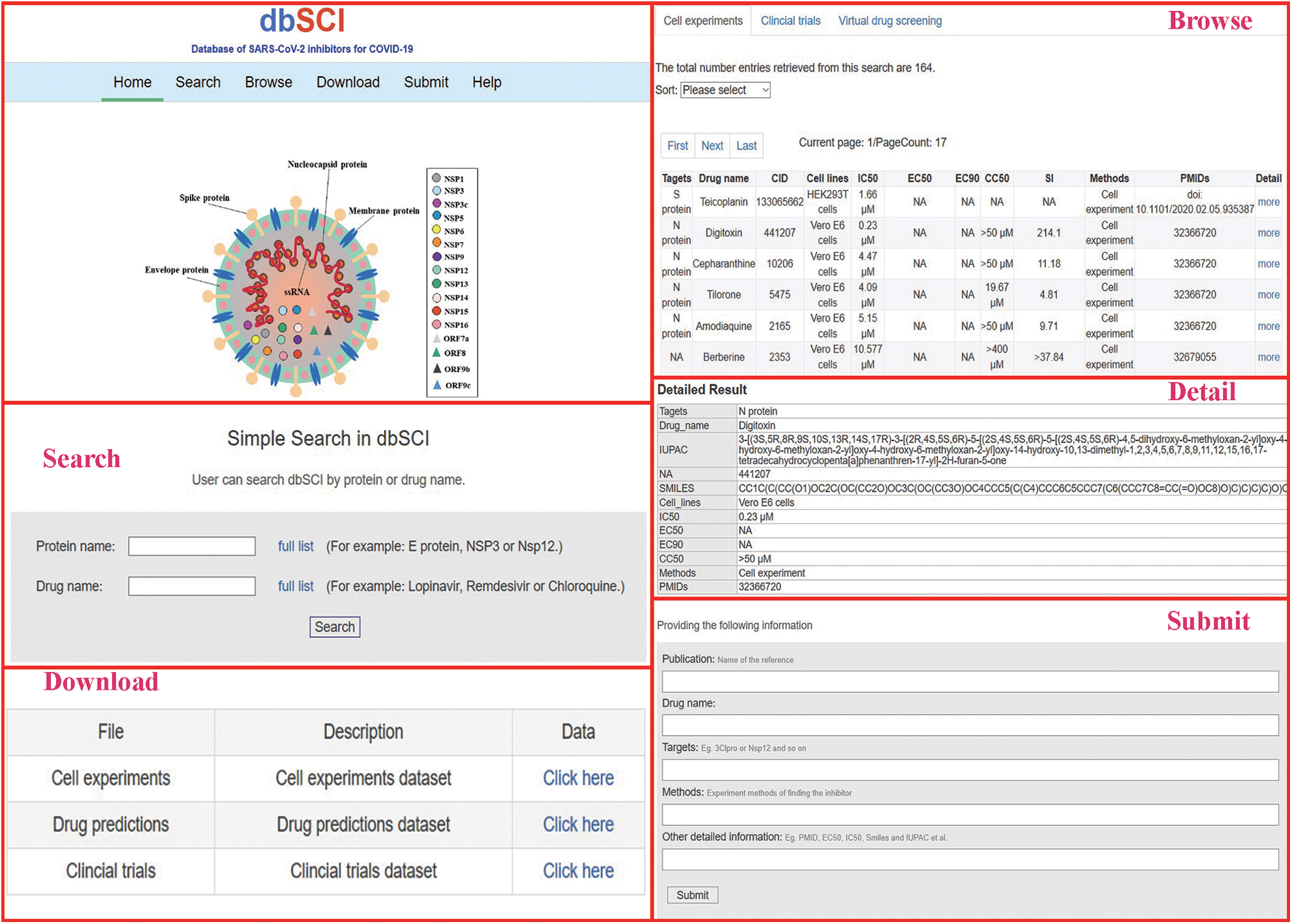Switch to the Clincial trials tab

pyautogui.click(x=790, y=20)
